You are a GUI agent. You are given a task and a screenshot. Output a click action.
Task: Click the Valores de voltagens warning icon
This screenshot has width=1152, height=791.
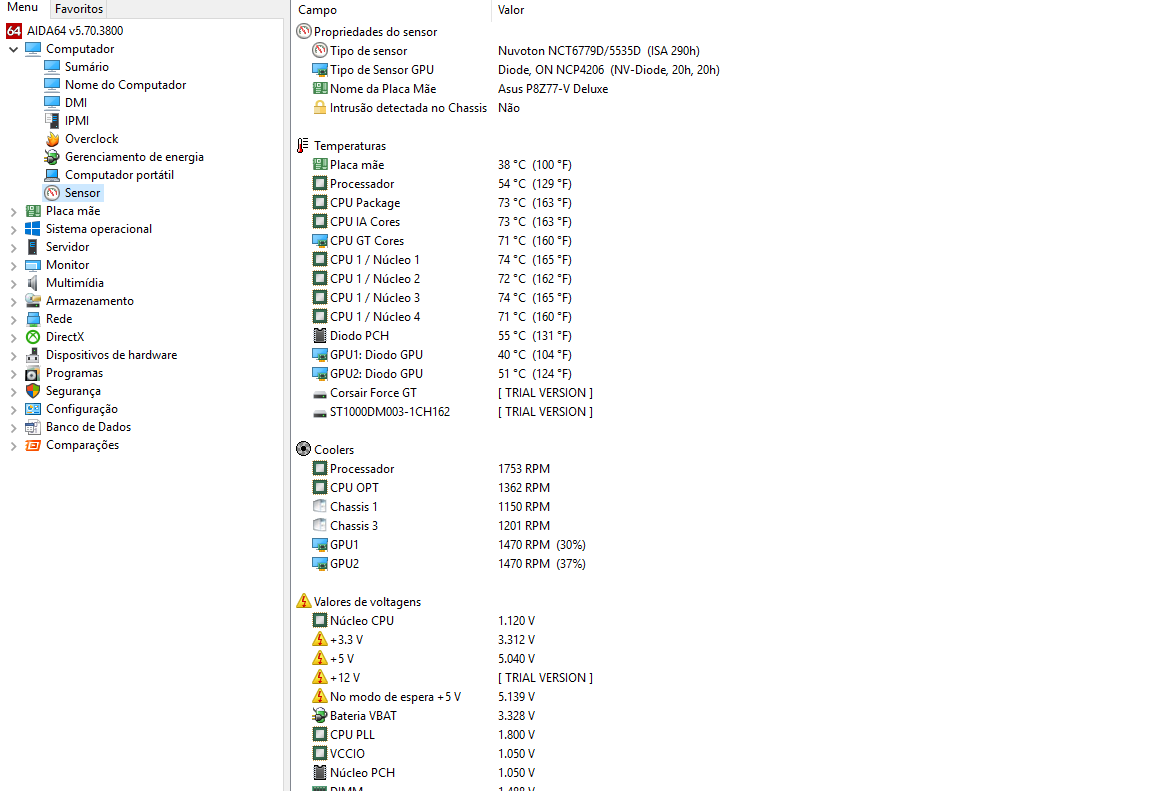pos(303,601)
